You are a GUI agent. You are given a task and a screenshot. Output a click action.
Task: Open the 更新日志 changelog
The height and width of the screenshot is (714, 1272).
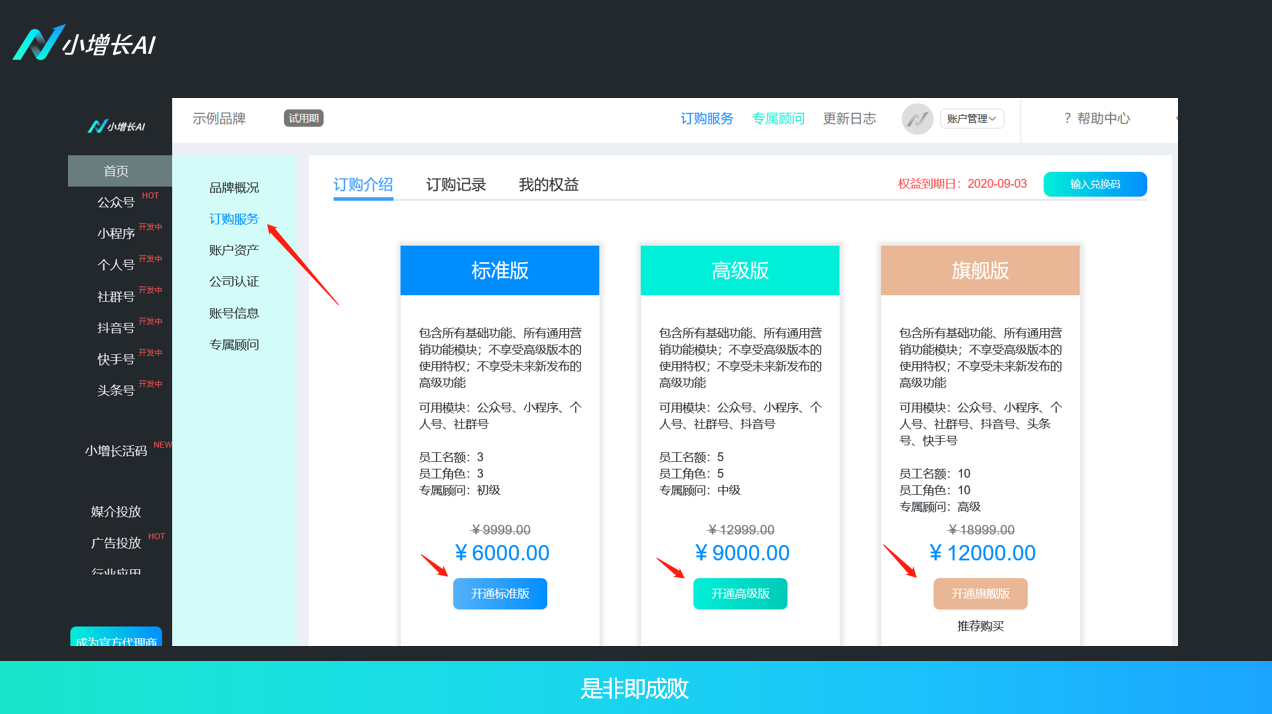pyautogui.click(x=849, y=118)
